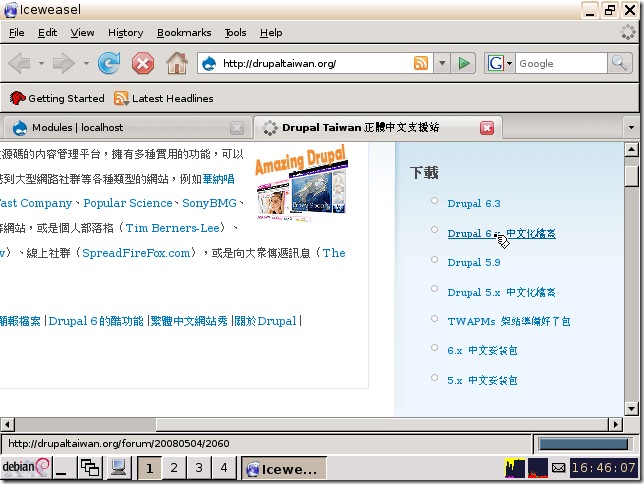The image size is (644, 484).
Task: Click the RSS feed icon in address bar
Action: point(421,63)
